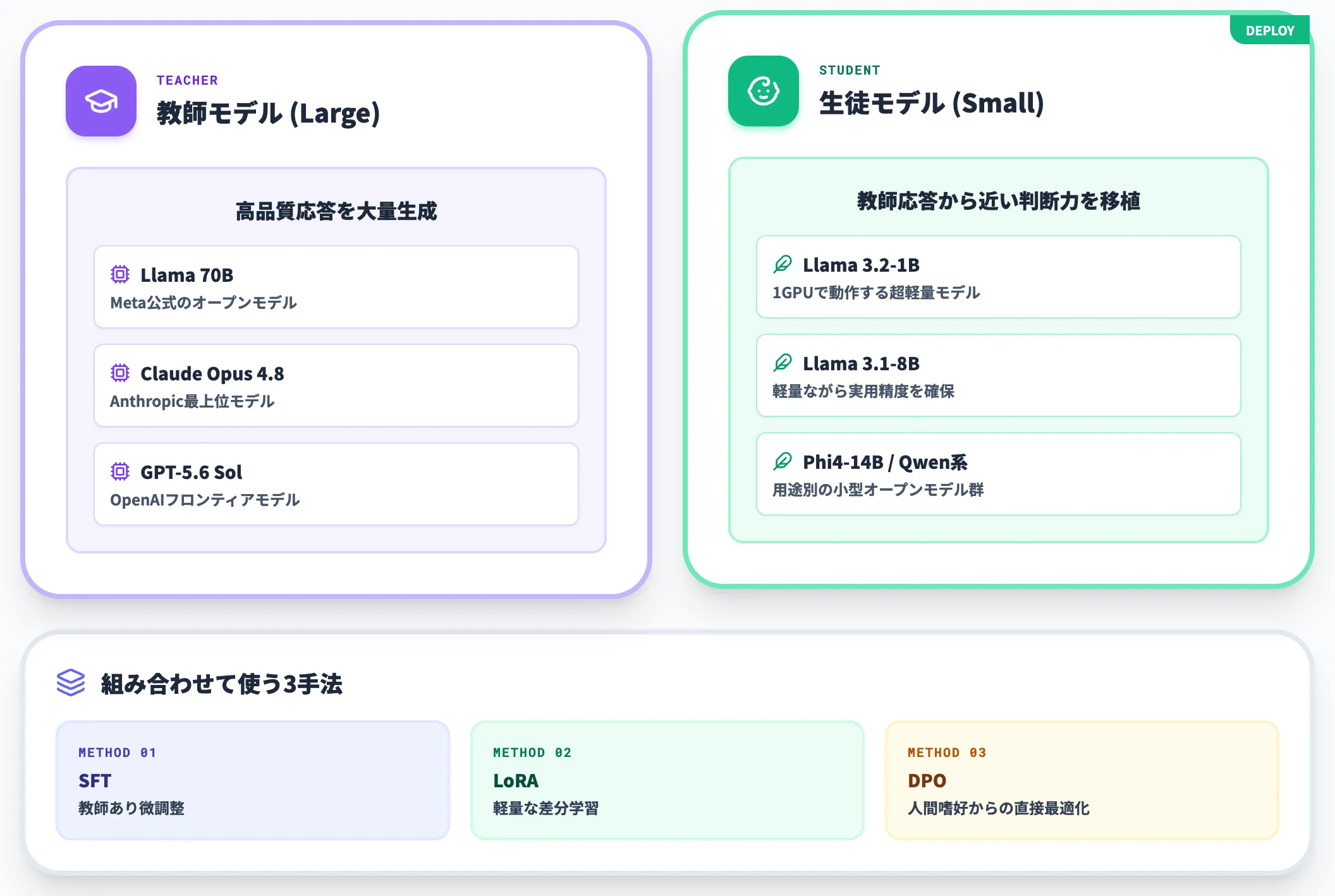Select the Phi4-14B / Qwen系 card
The height and width of the screenshot is (896, 1335).
tap(999, 474)
